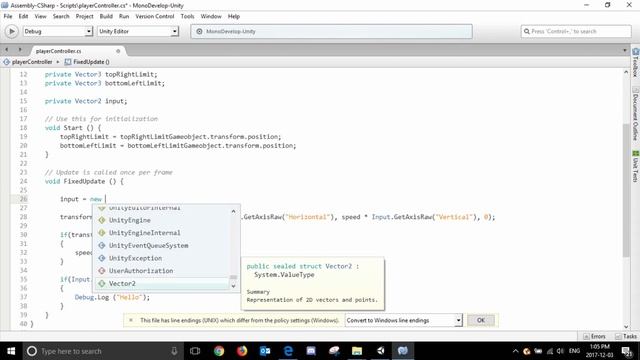Go to next document tab arrow

tap(20, 50)
